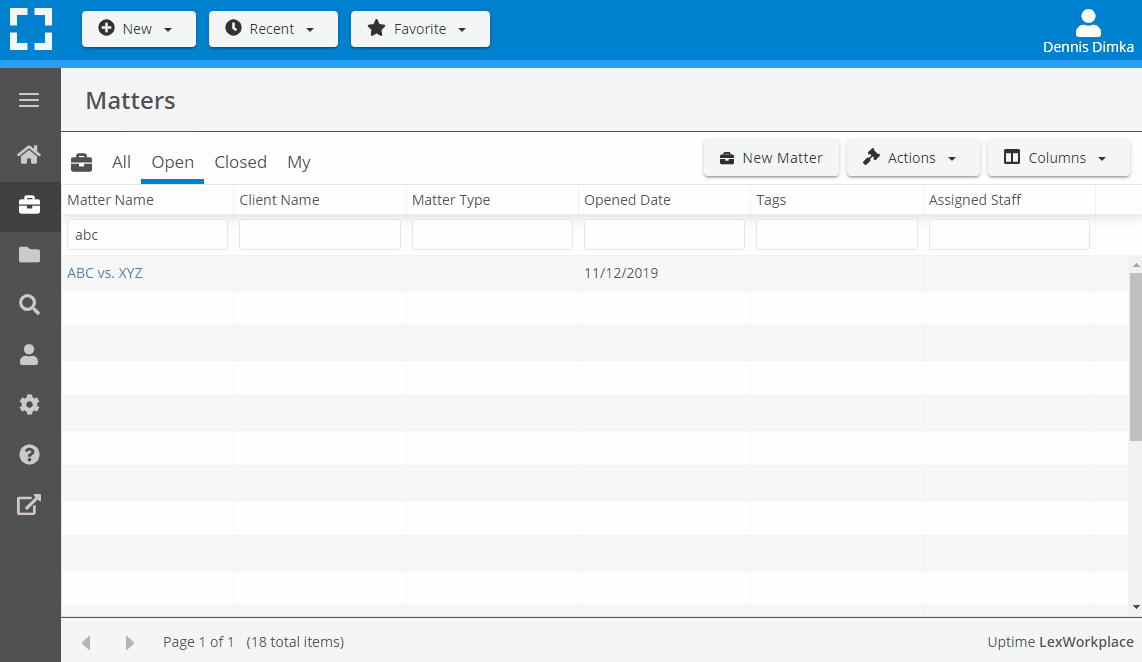Open the matter ABC vs. XYZ

pyautogui.click(x=104, y=272)
